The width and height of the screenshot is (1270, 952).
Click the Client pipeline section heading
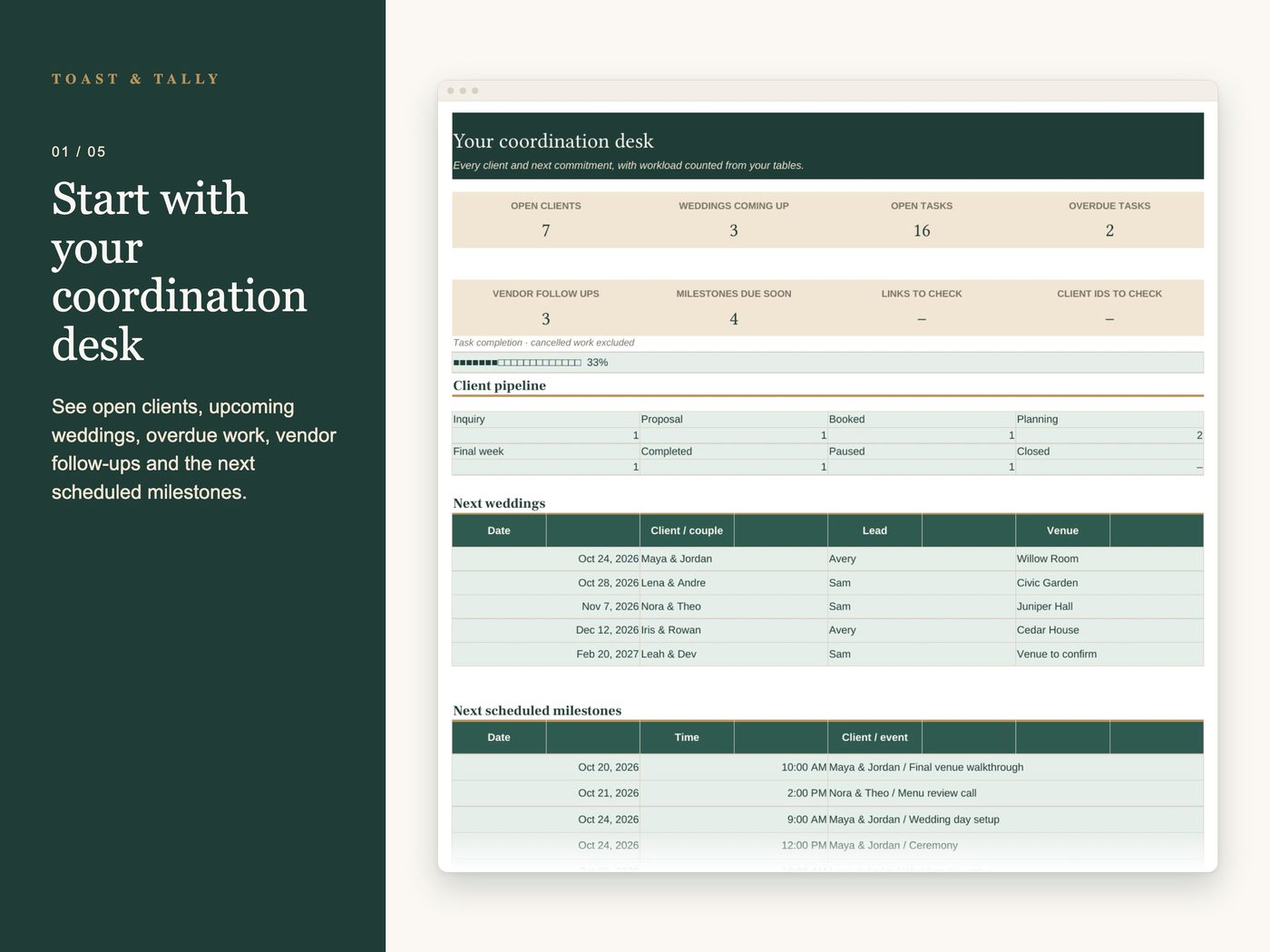pos(500,385)
